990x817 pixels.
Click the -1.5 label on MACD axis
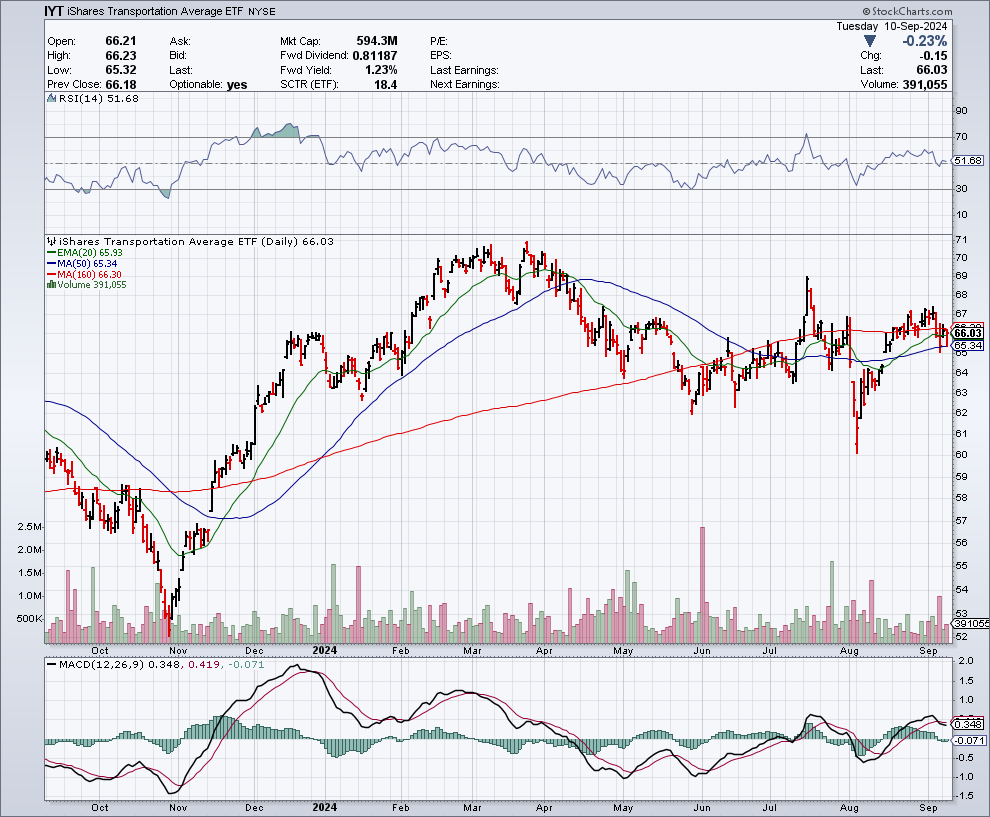tap(965, 796)
